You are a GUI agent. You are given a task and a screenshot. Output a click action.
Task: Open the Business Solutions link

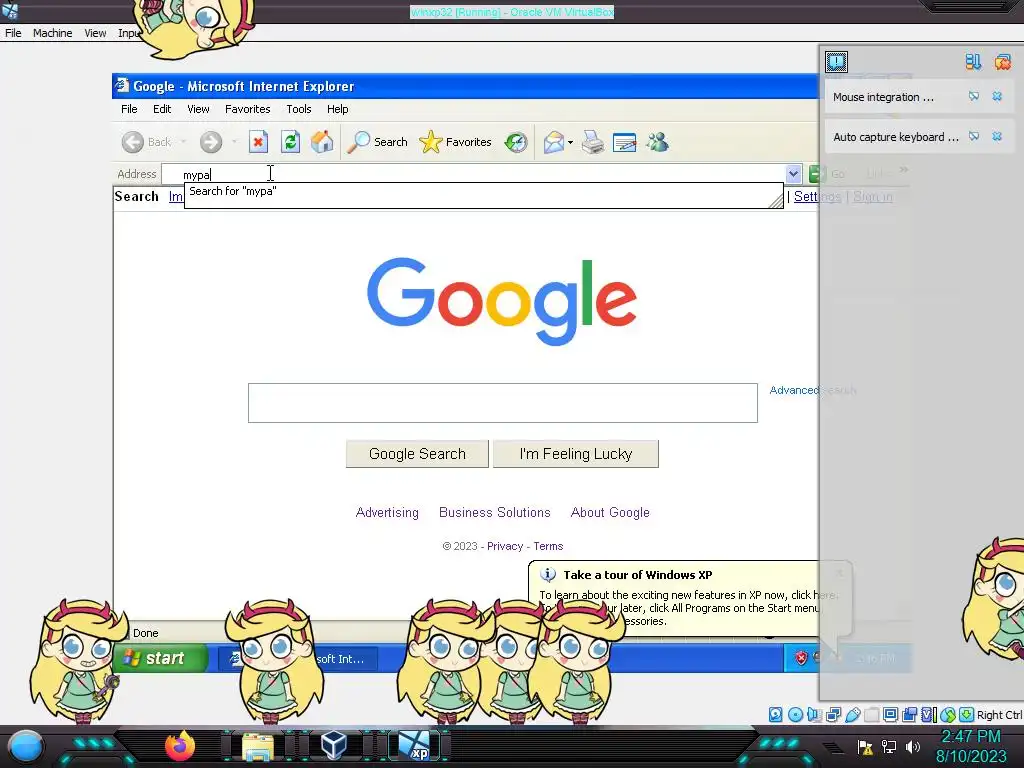(x=494, y=513)
